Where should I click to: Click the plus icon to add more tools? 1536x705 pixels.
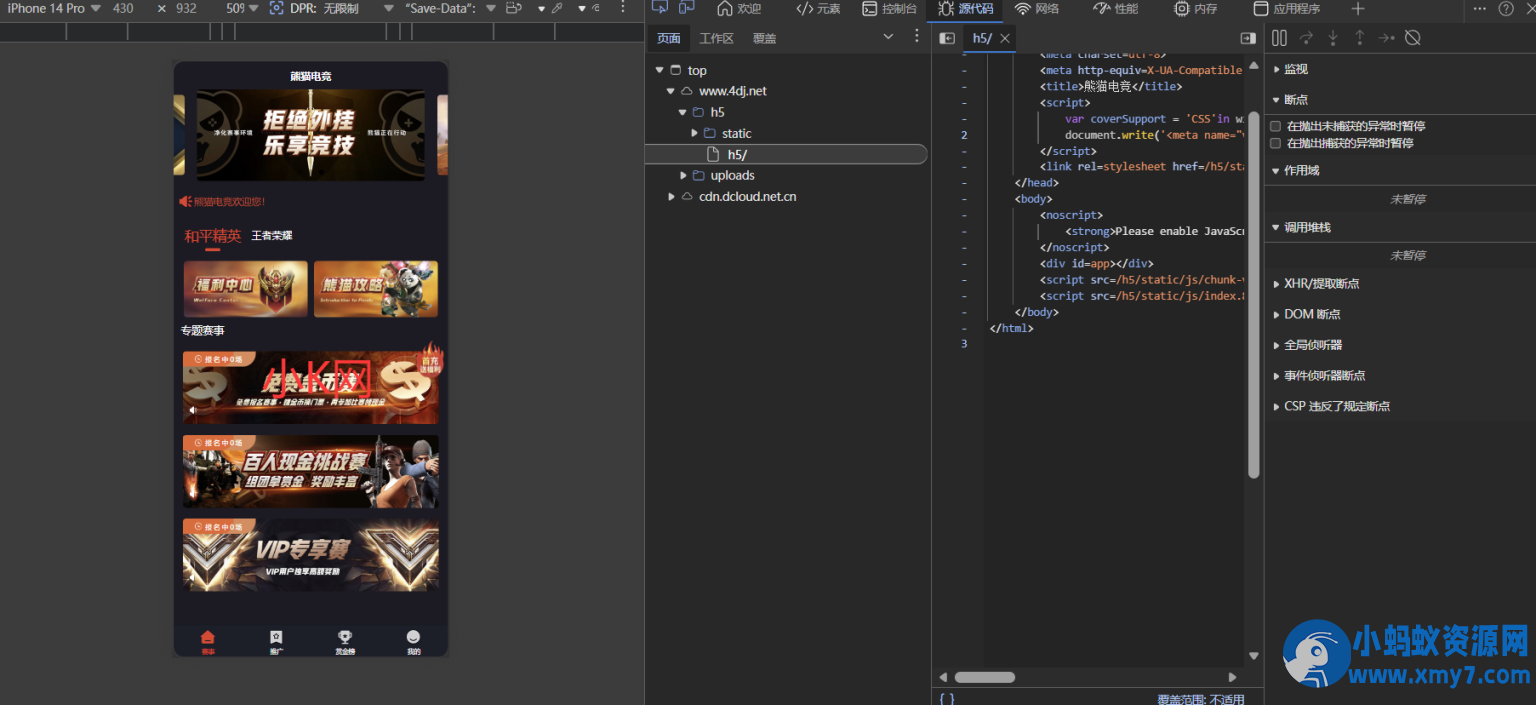click(x=1357, y=9)
